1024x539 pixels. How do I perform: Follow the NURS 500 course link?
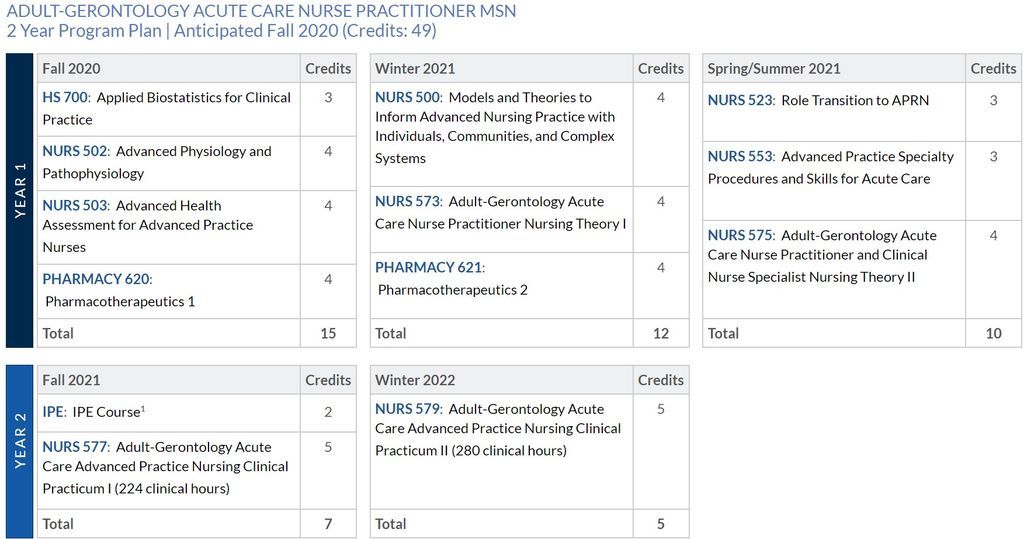click(407, 97)
